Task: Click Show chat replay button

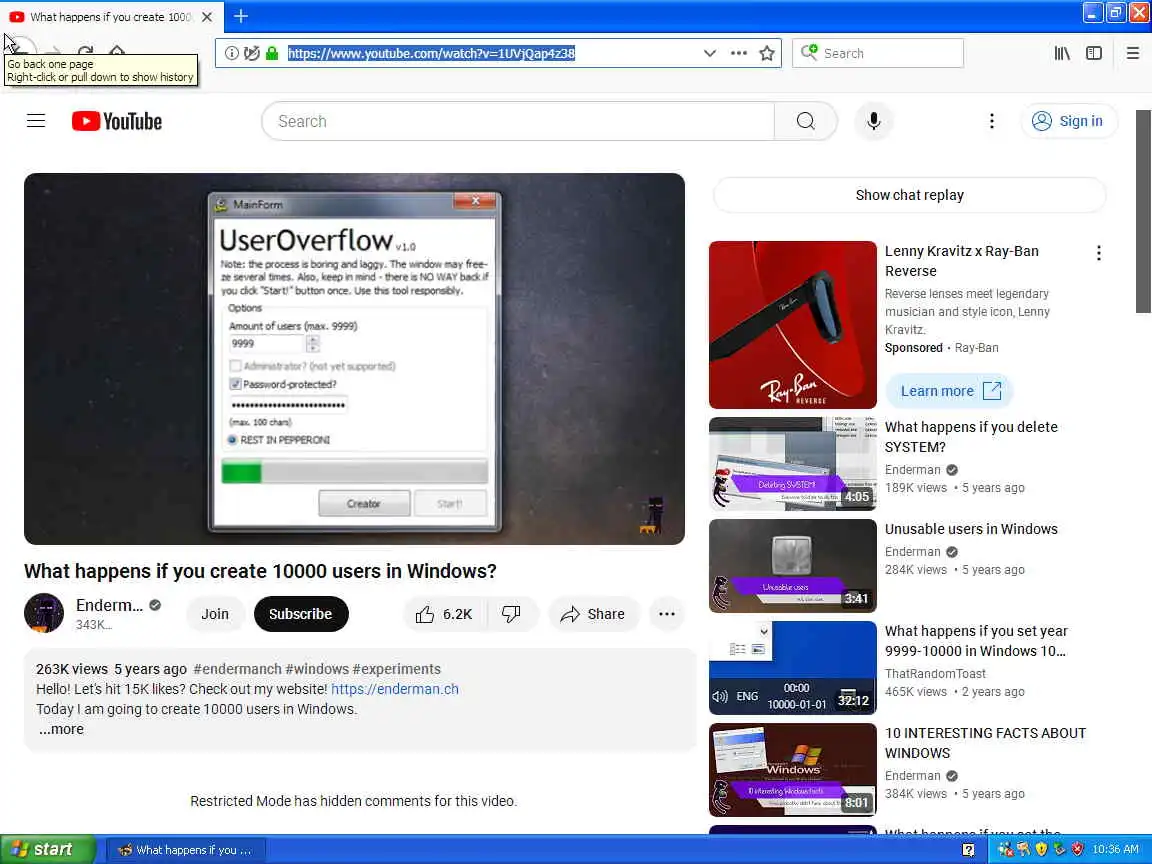Action: coord(910,195)
